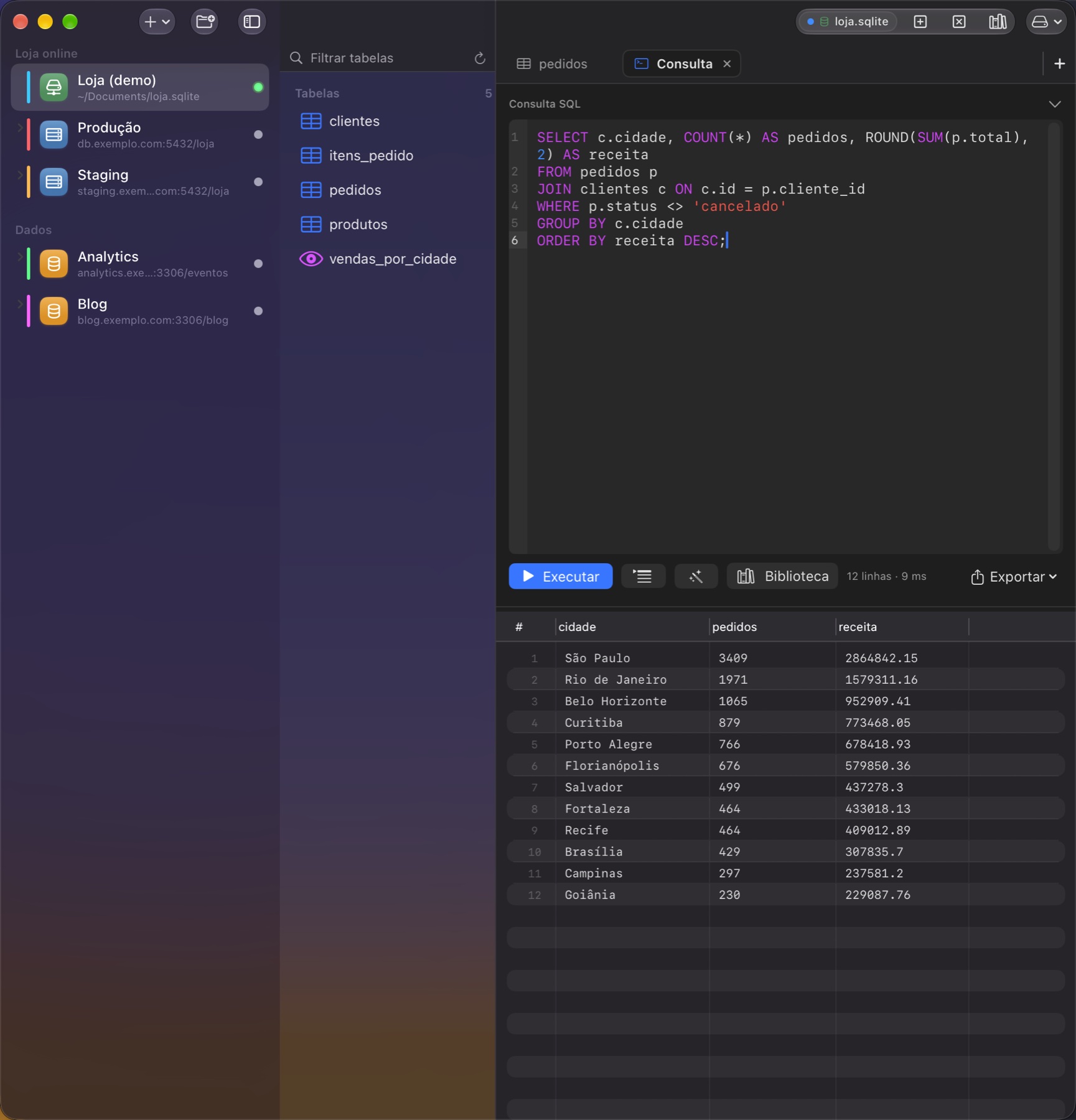Click the SQL editor vertical scrollbar
The image size is (1076, 1120).
(x=1054, y=336)
